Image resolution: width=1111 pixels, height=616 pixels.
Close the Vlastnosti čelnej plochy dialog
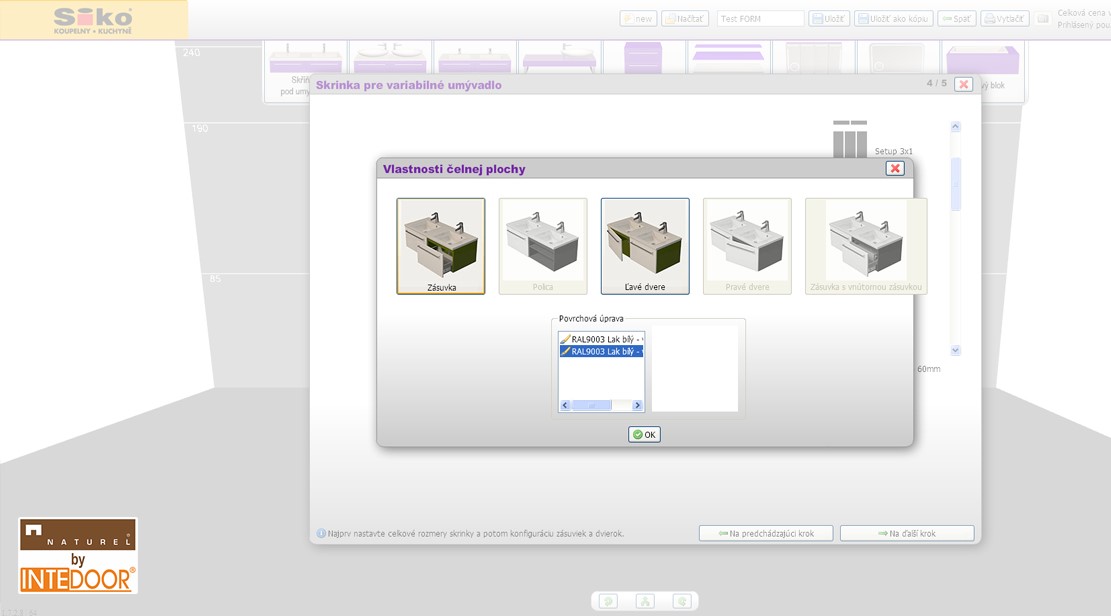coord(895,168)
